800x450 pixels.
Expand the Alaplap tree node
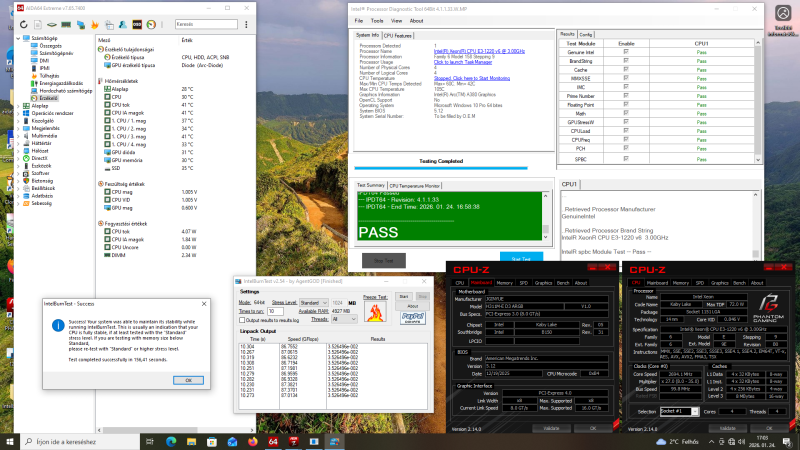pos(18,106)
